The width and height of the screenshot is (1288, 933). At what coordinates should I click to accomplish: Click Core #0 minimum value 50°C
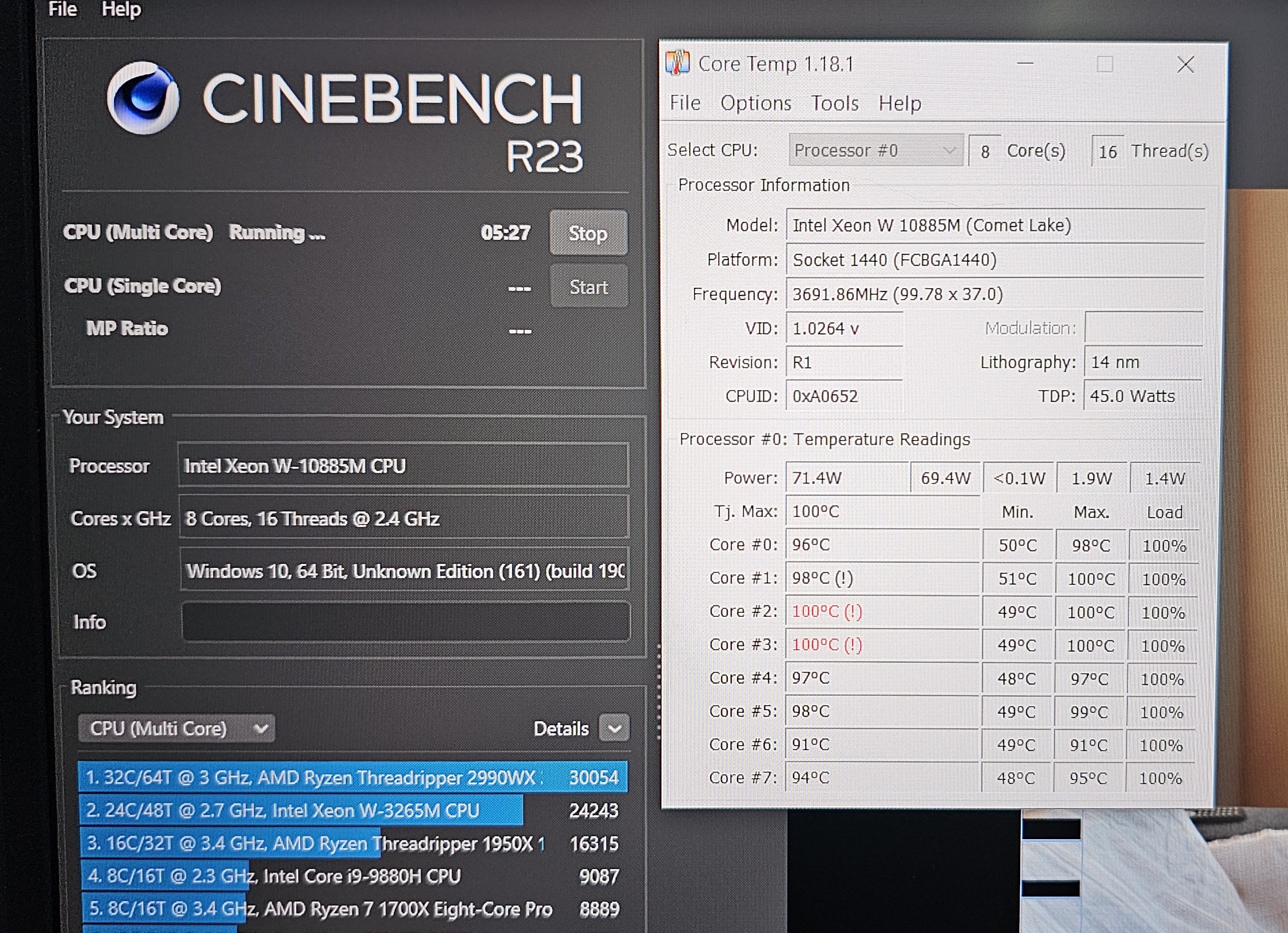coord(1018,546)
